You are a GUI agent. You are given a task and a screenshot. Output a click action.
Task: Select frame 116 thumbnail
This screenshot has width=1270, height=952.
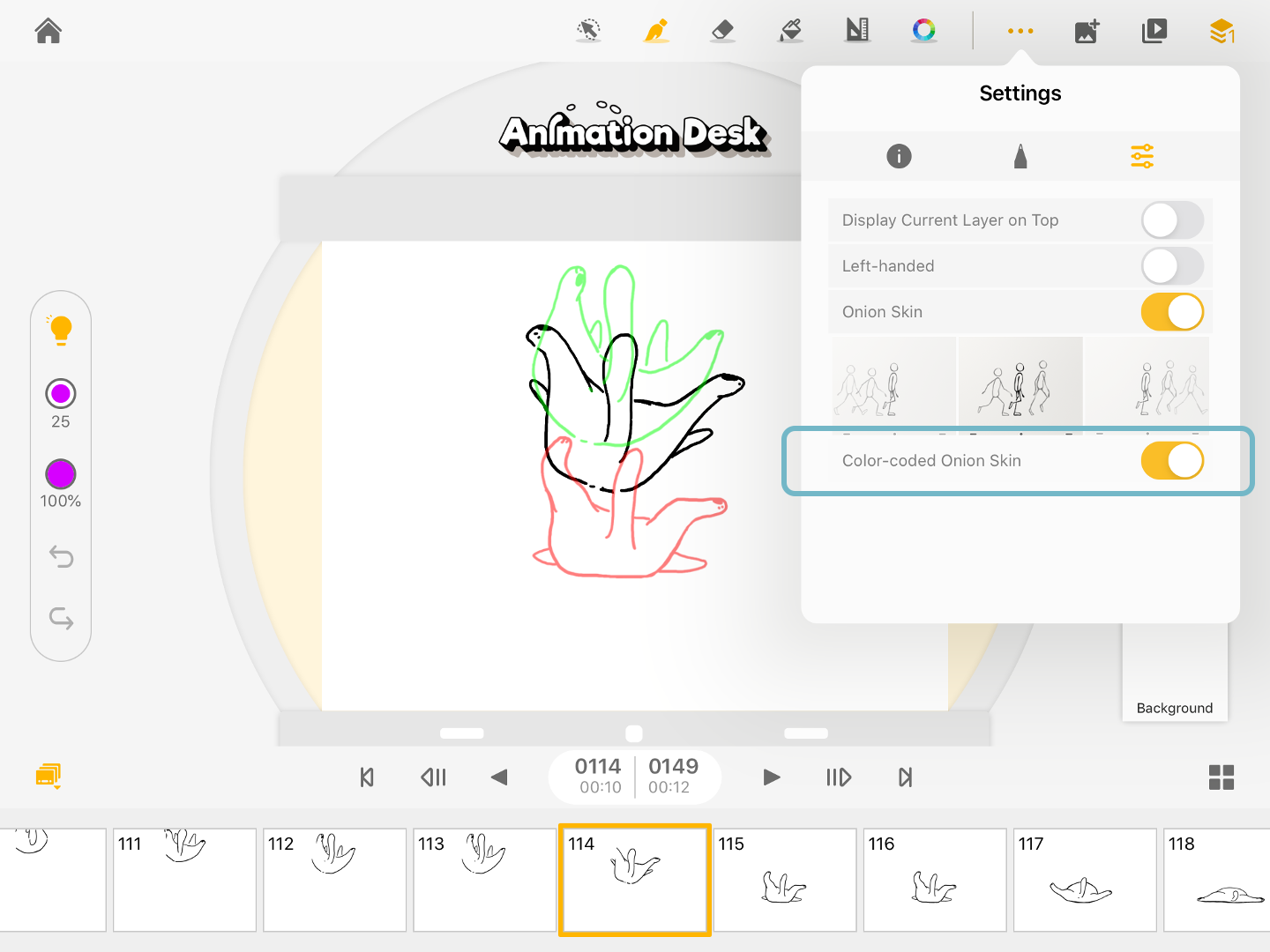[x=935, y=880]
